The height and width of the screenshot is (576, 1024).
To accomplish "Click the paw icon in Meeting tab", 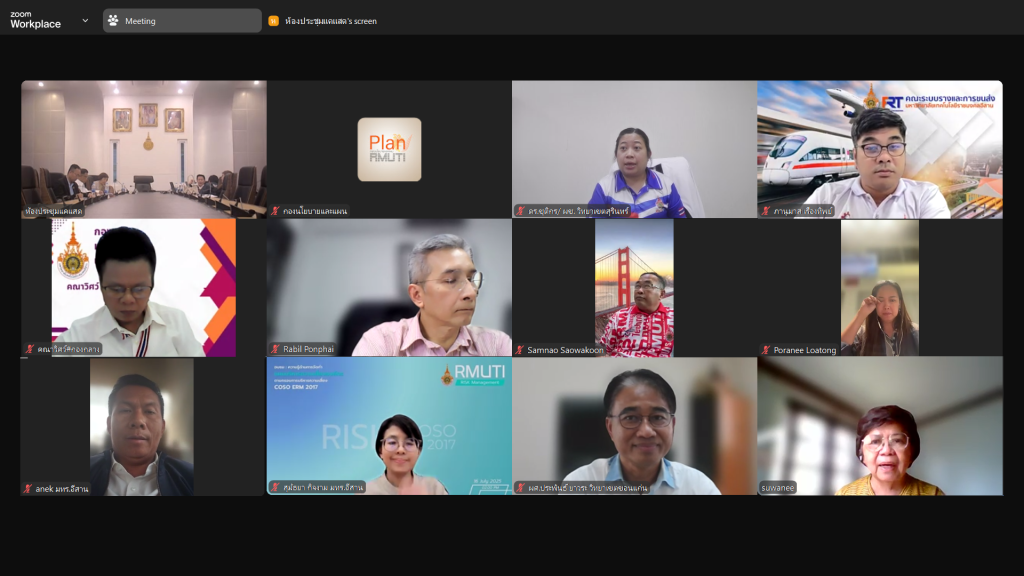I will coord(114,21).
